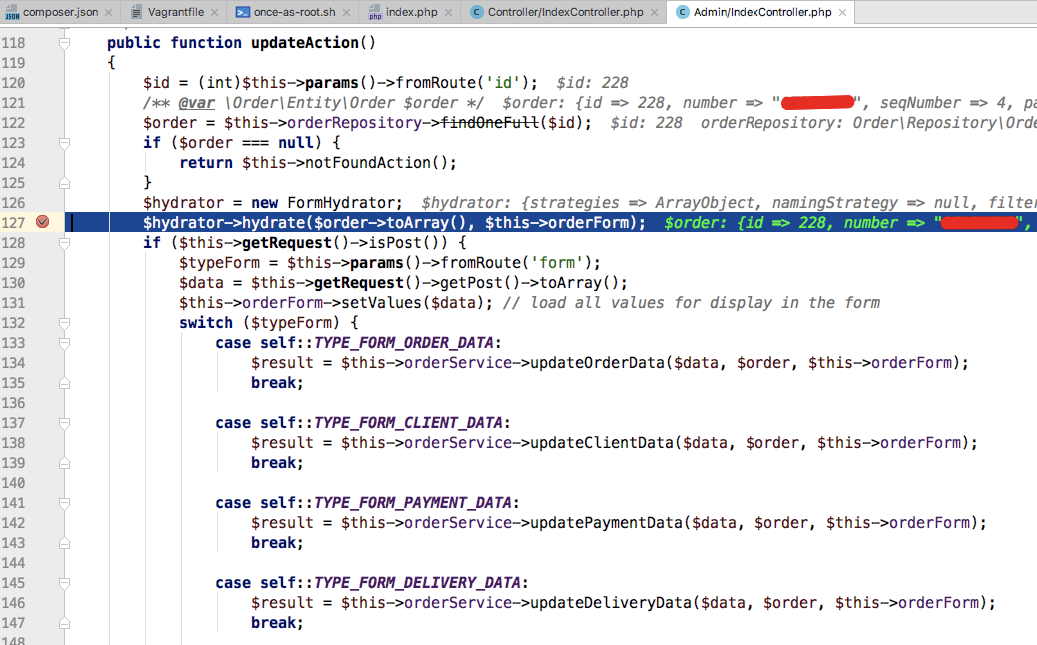Close the Controller/IndexController.php tab
Screen dimensions: 1037x645
tap(654, 13)
